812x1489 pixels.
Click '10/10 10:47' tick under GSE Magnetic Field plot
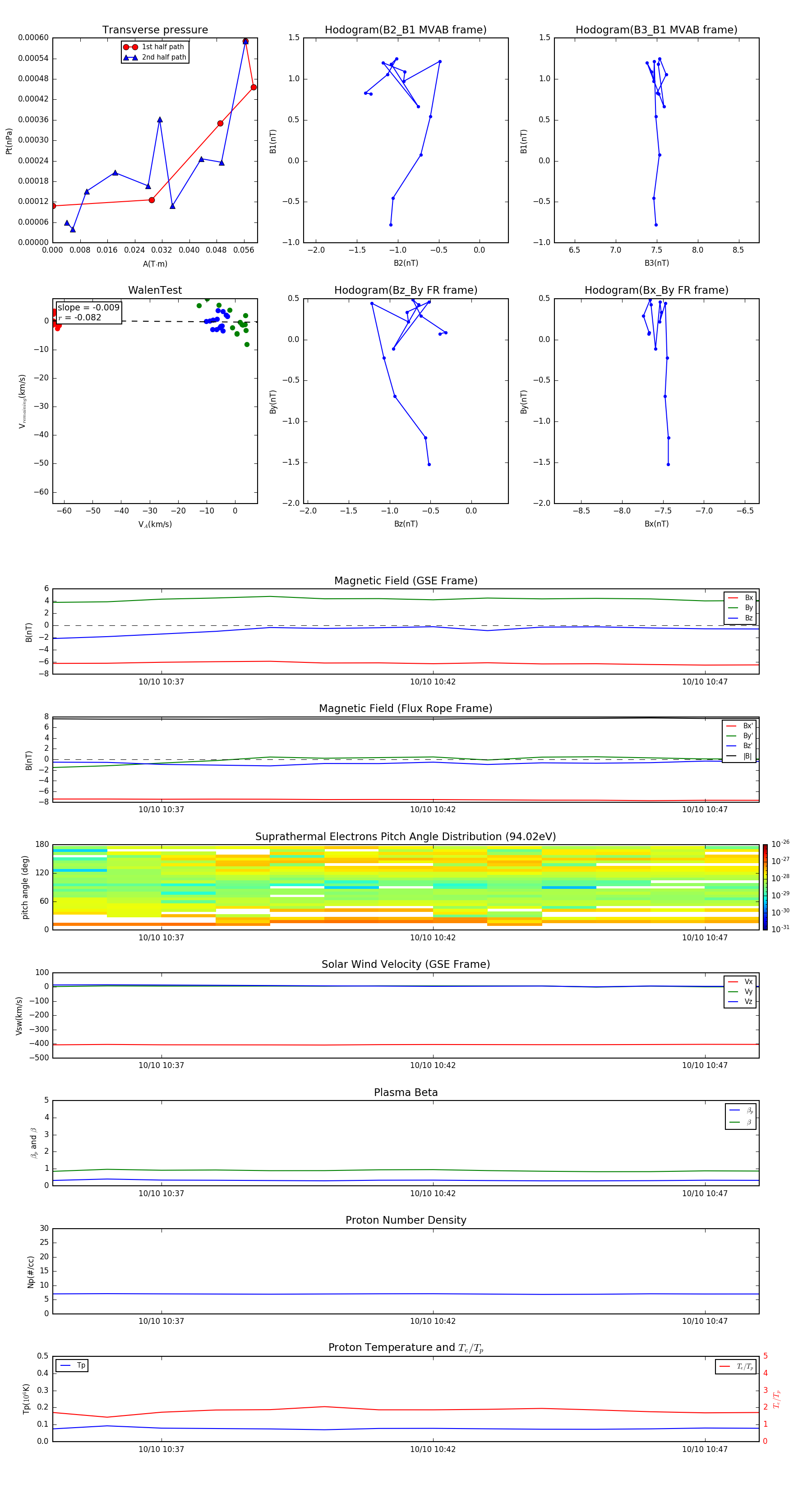click(705, 682)
